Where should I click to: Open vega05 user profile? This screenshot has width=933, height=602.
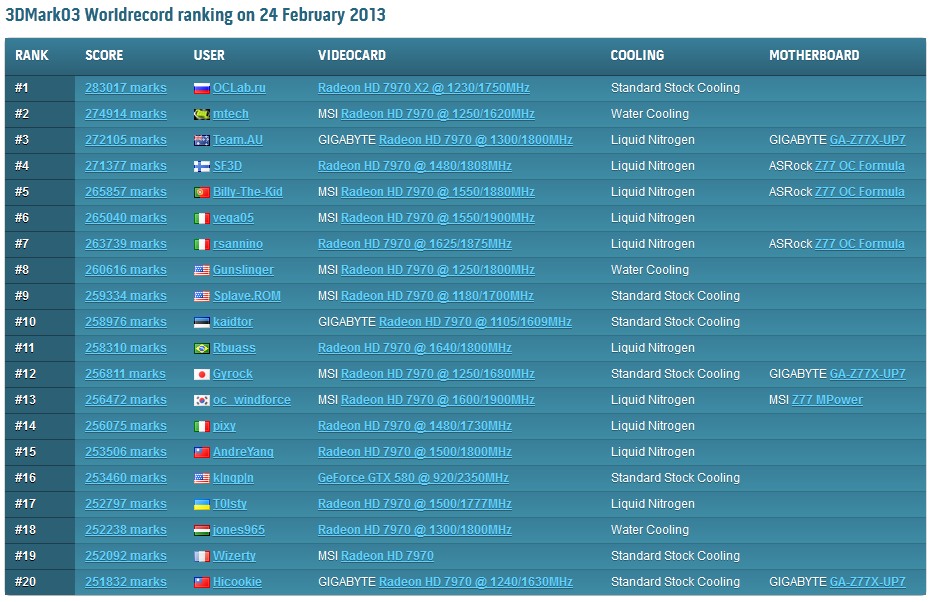233,218
